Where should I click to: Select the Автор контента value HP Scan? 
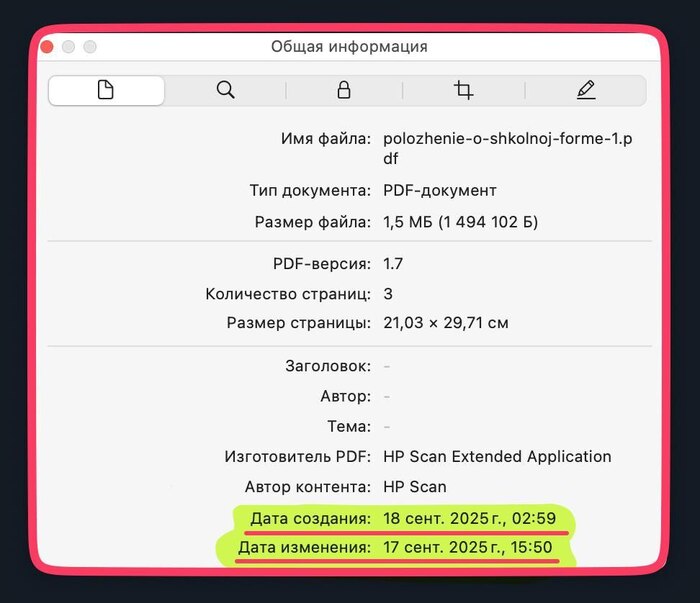point(415,487)
